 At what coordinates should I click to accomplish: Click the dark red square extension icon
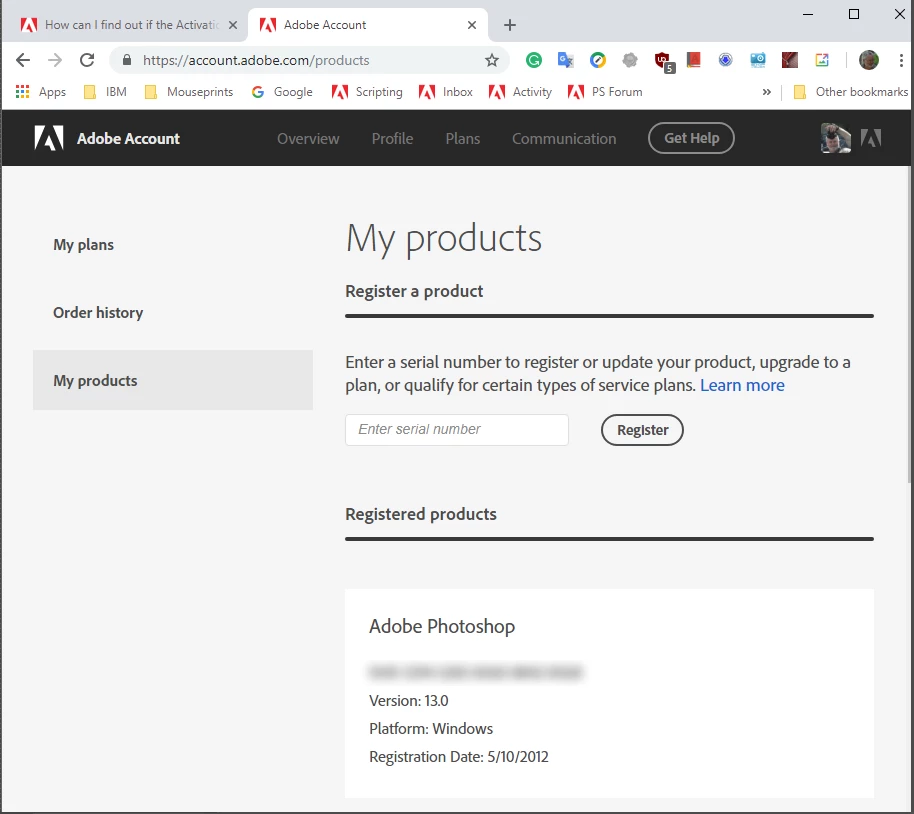coord(789,60)
